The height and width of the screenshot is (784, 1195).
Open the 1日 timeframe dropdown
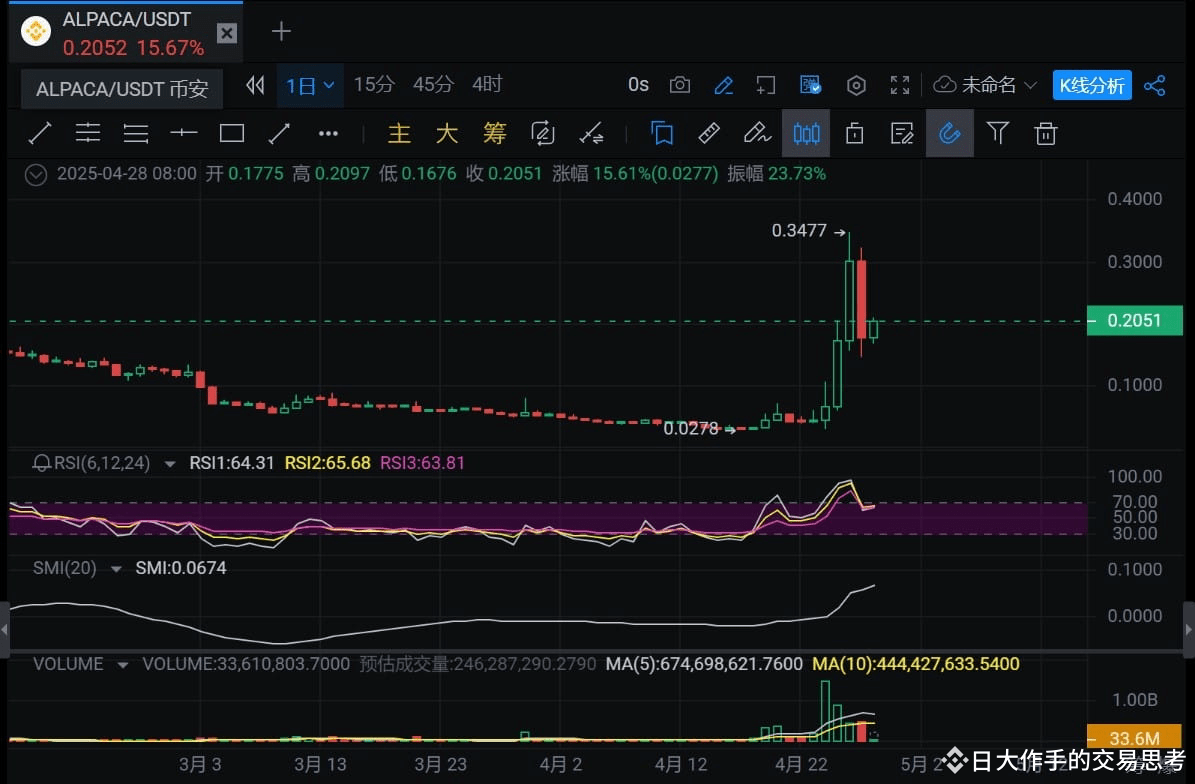tap(310, 85)
